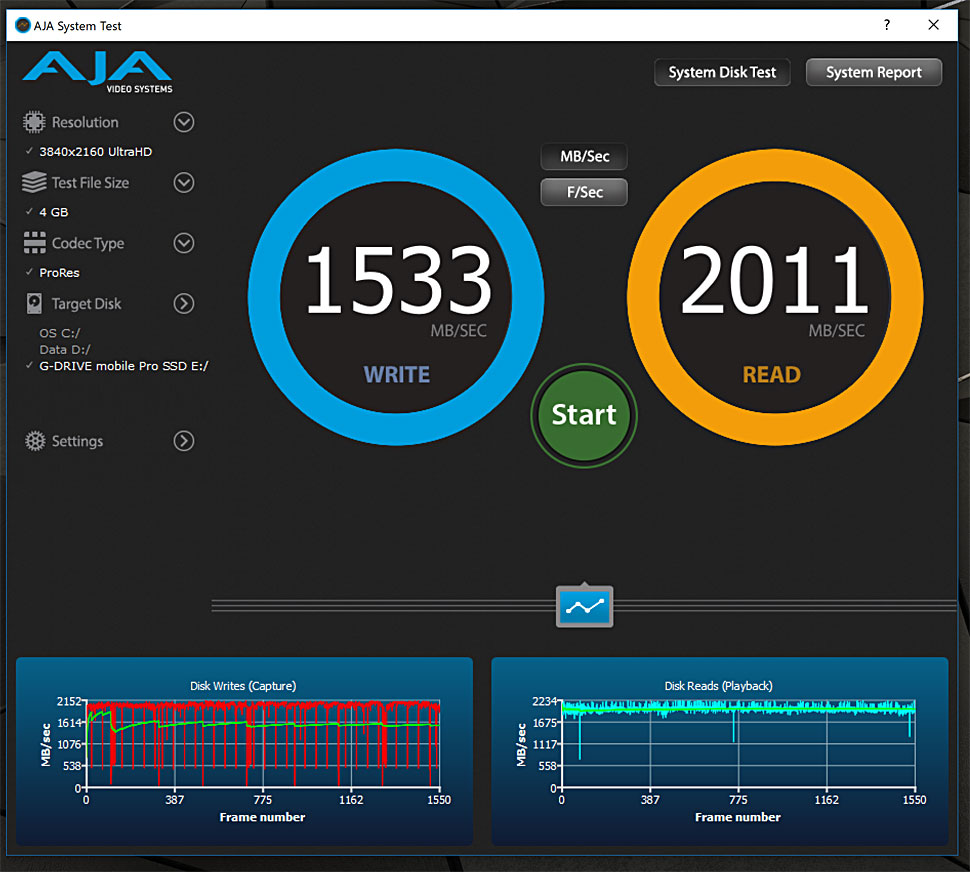Open the help question mark
This screenshot has width=970, height=872.
click(887, 25)
